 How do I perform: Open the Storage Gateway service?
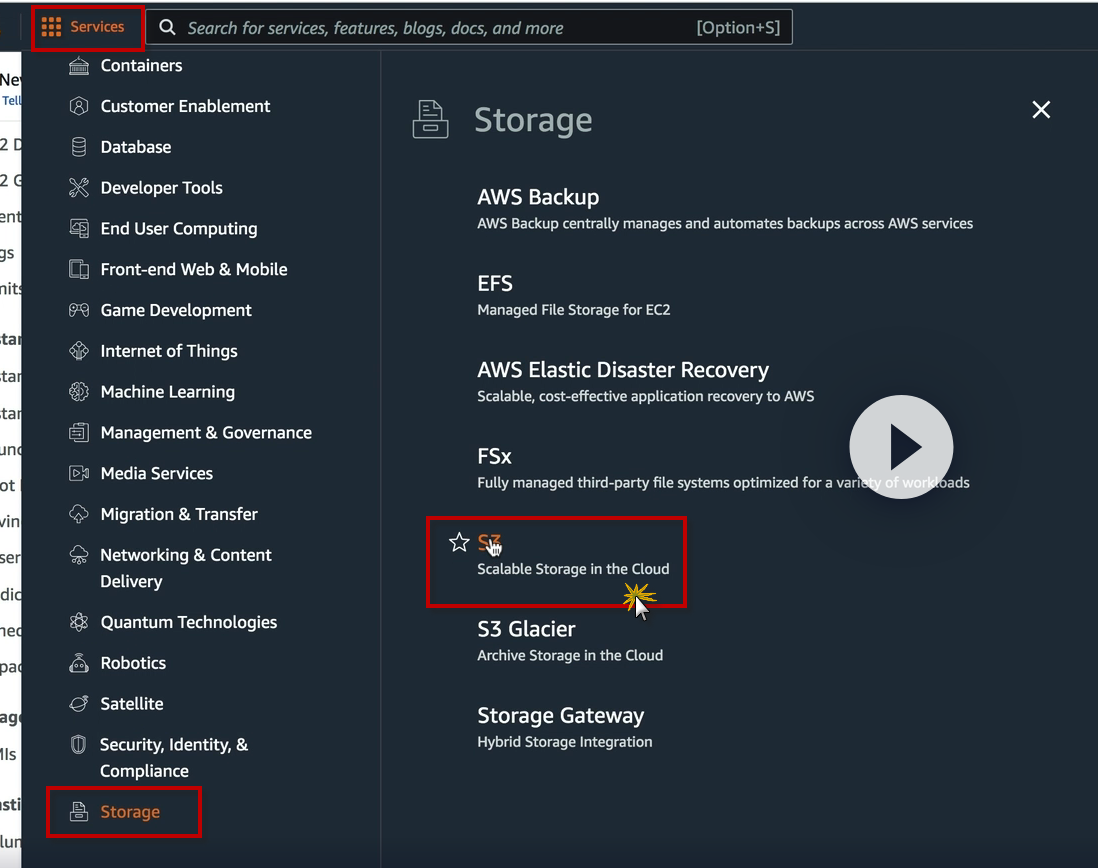coord(561,715)
